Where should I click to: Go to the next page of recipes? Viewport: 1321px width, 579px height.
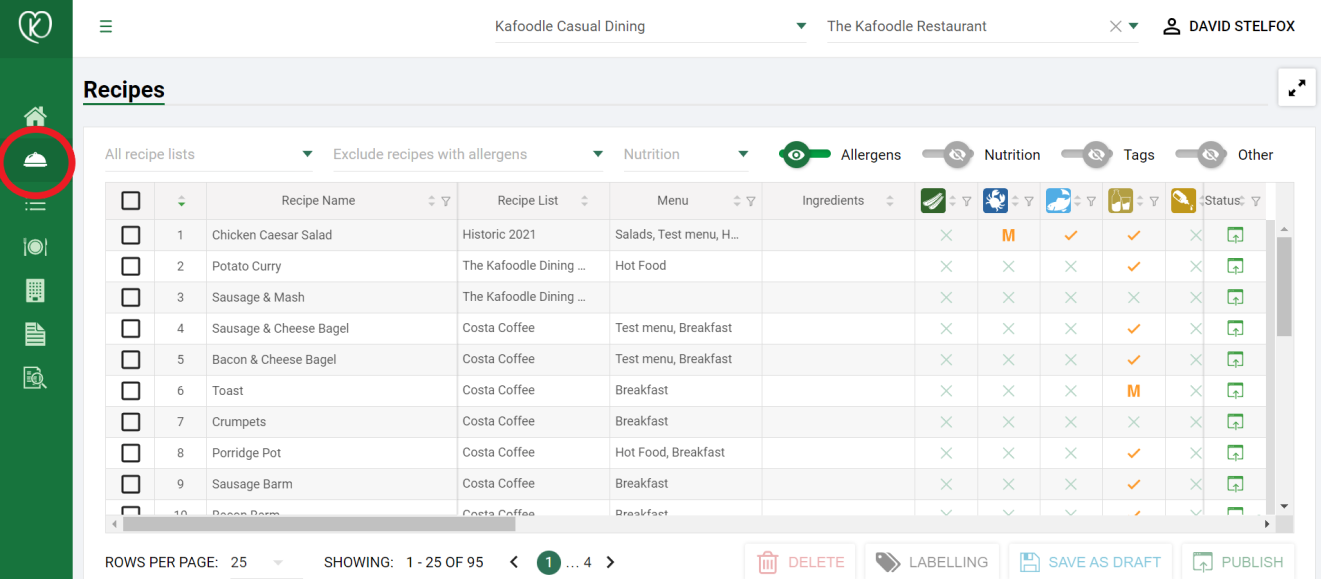[x=610, y=563]
